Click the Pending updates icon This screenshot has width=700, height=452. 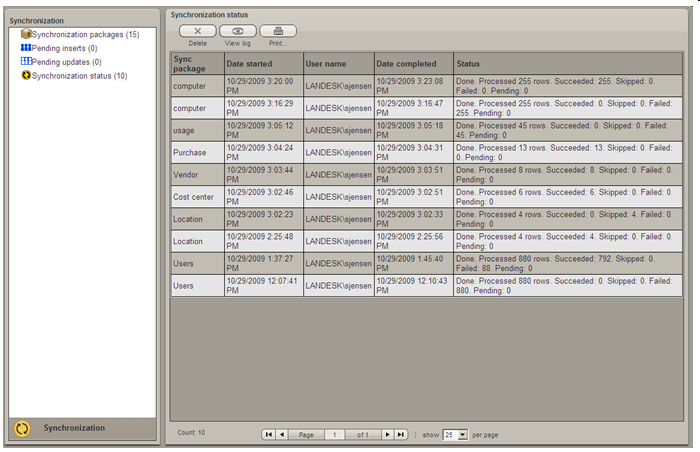click(26, 61)
